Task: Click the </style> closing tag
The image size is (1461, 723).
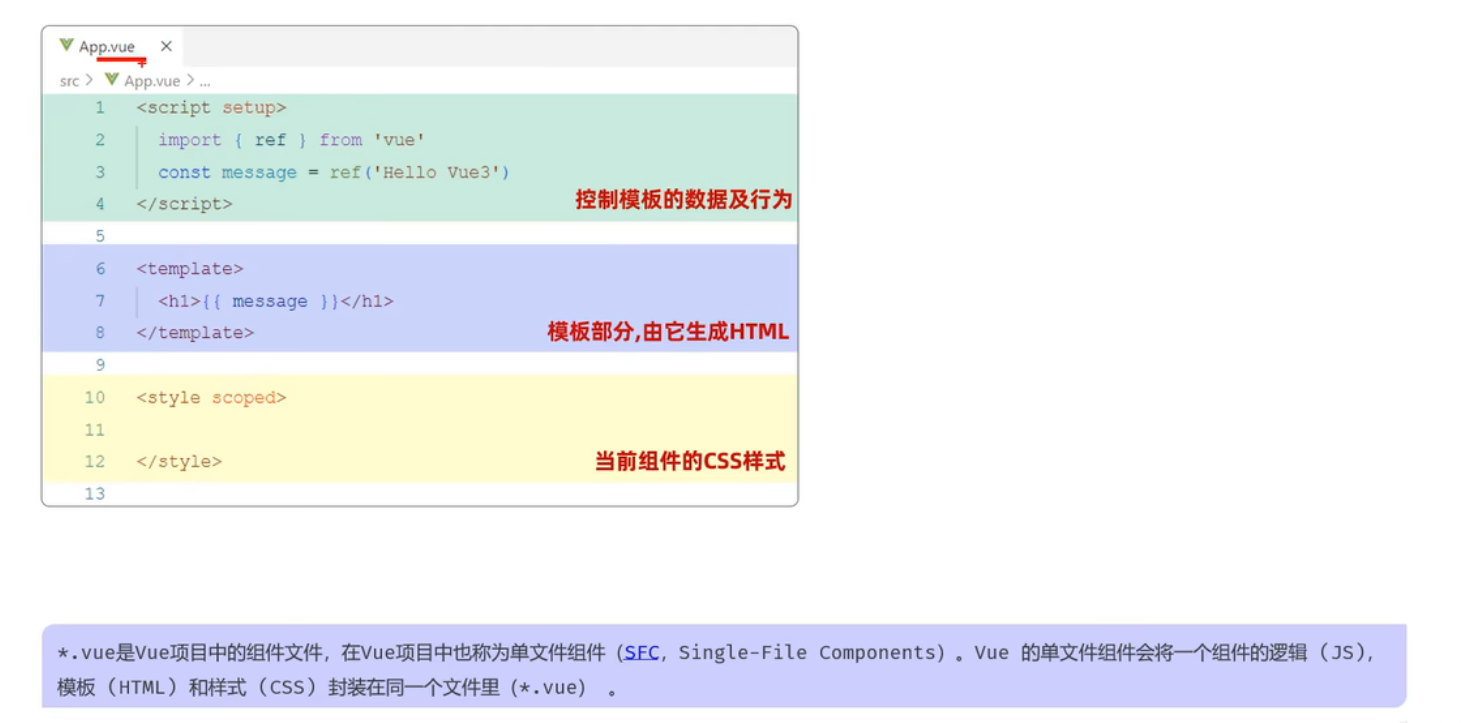Action: (x=179, y=462)
